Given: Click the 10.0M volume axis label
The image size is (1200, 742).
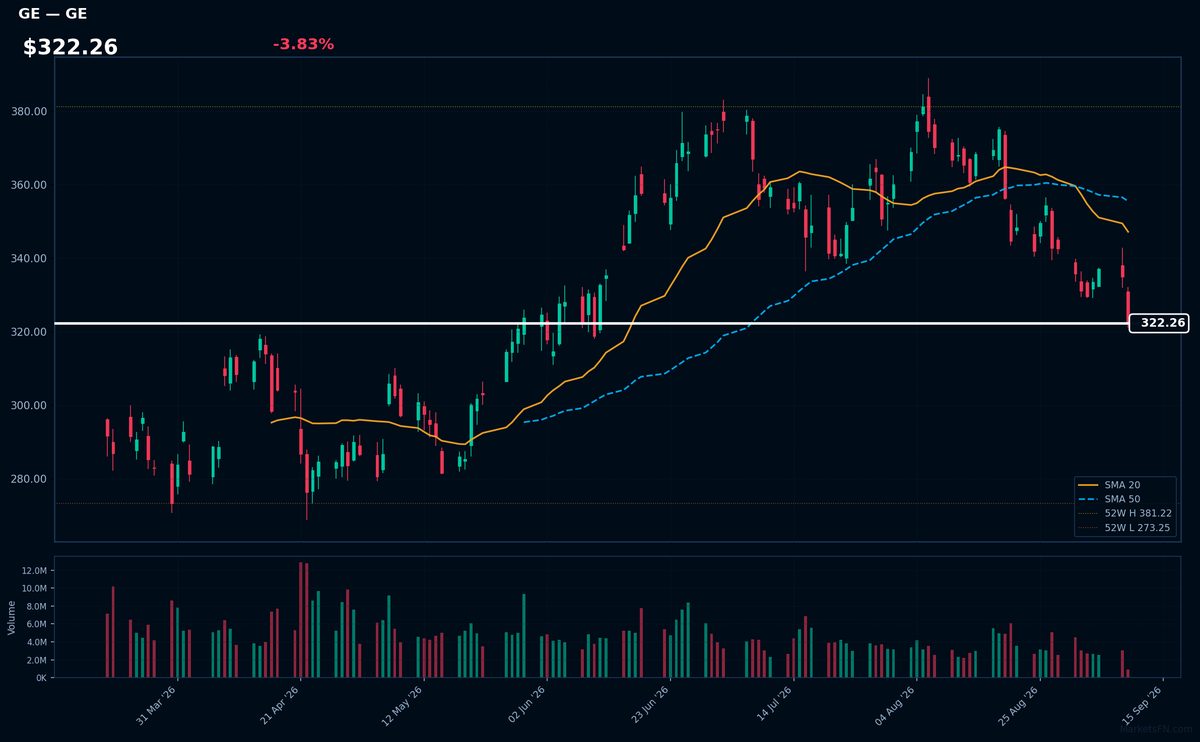Looking at the screenshot, I should 34,589.
